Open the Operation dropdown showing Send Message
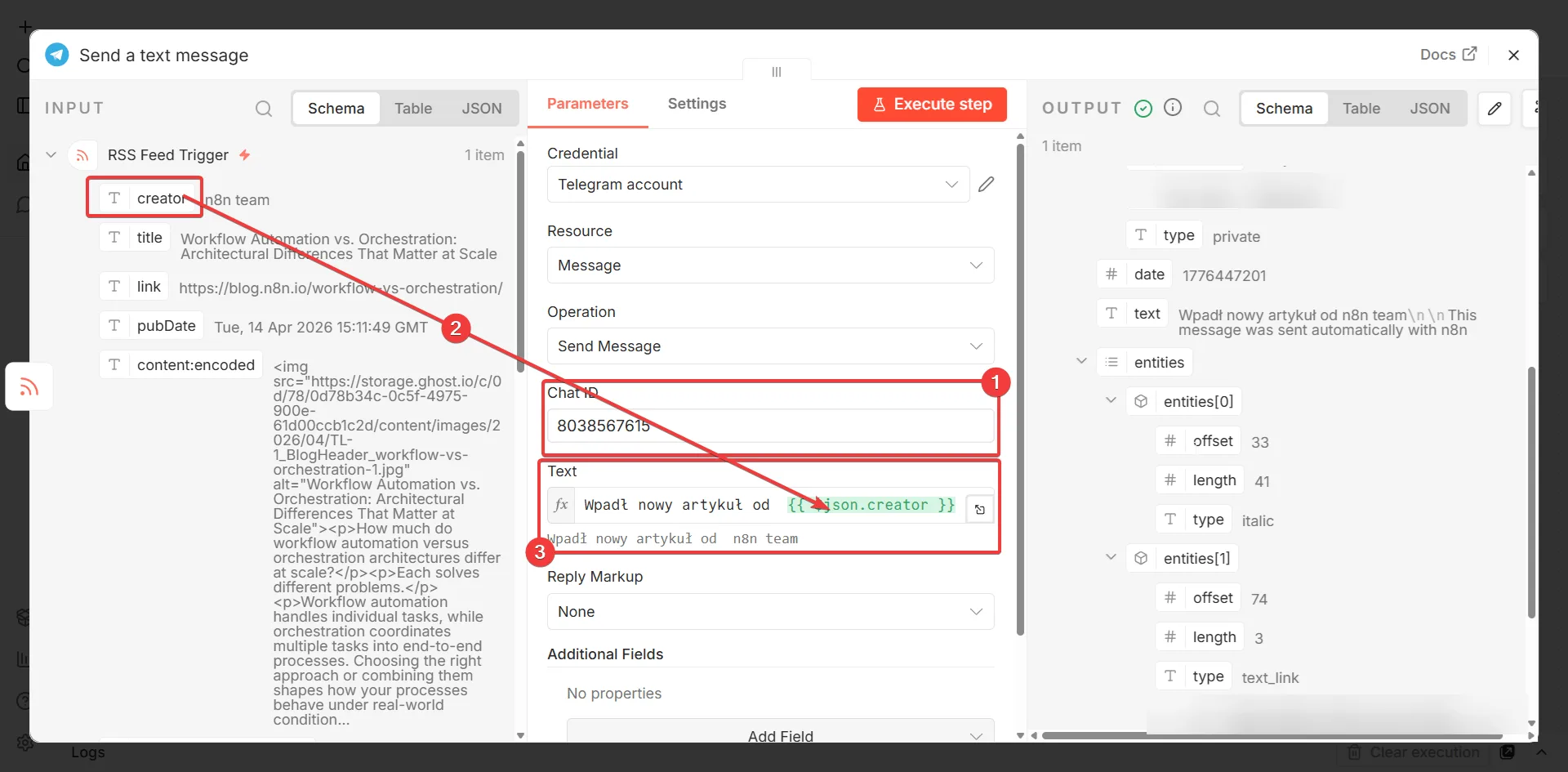The height and width of the screenshot is (772, 1568). pyautogui.click(x=770, y=346)
